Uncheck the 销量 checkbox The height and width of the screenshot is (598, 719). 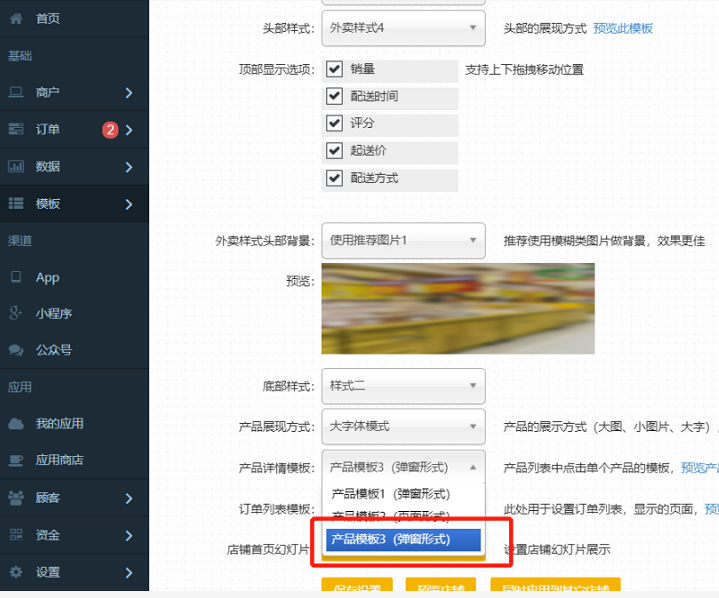(335, 70)
